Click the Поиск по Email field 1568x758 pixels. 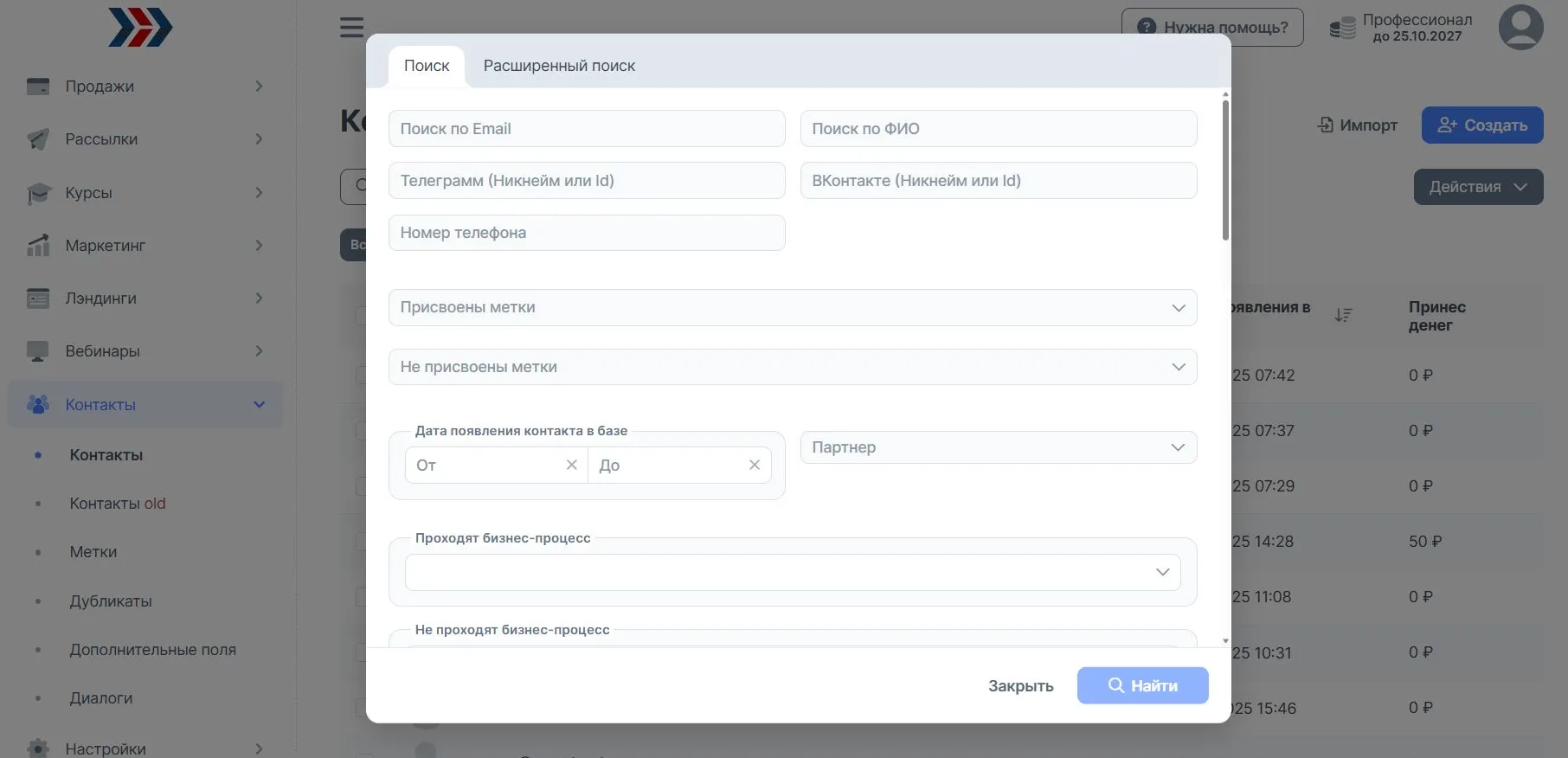coord(587,129)
